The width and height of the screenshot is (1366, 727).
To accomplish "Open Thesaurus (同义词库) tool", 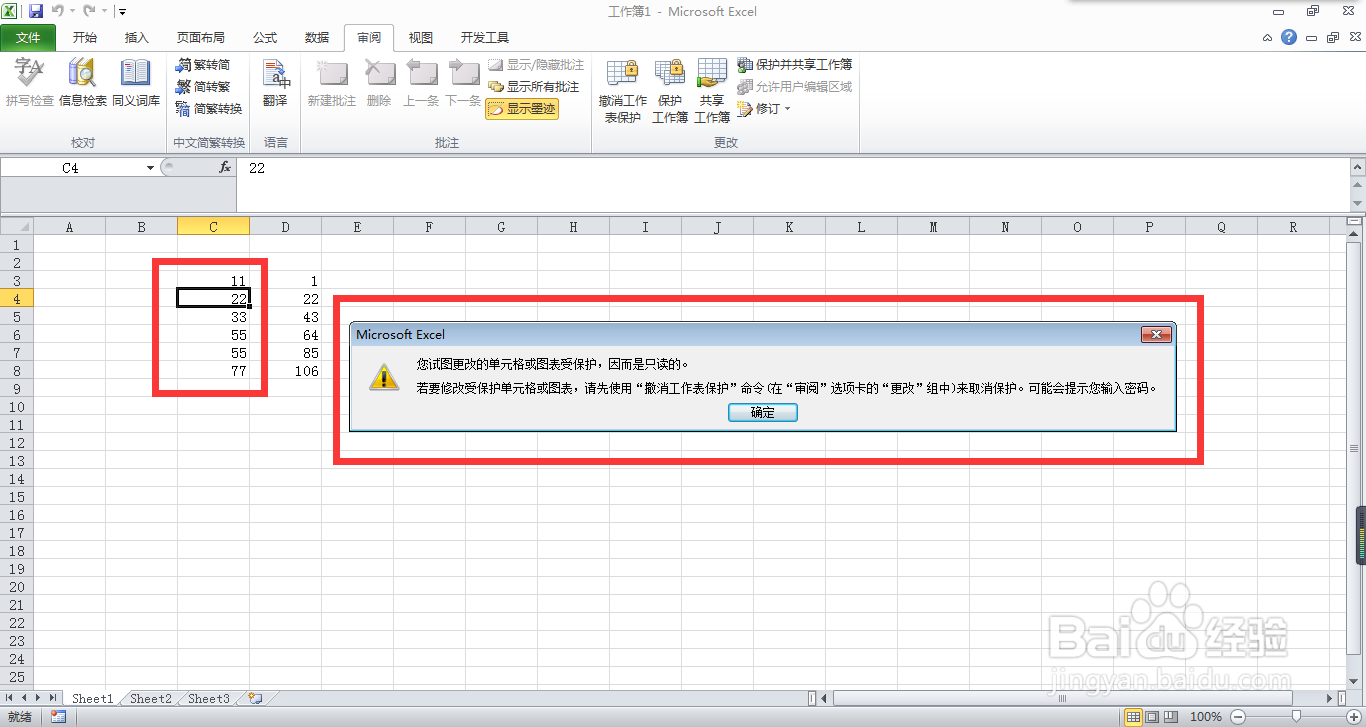I will coord(136,83).
